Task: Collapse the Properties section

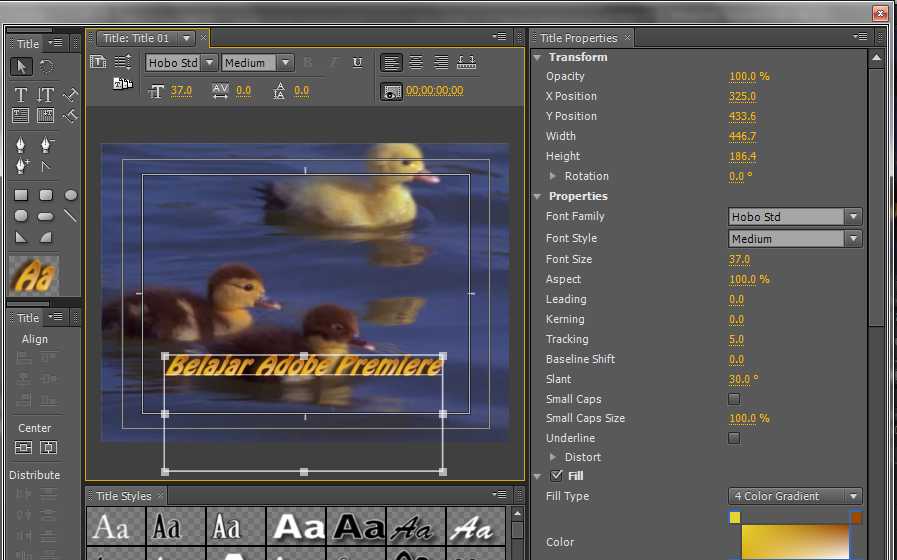Action: coord(537,196)
